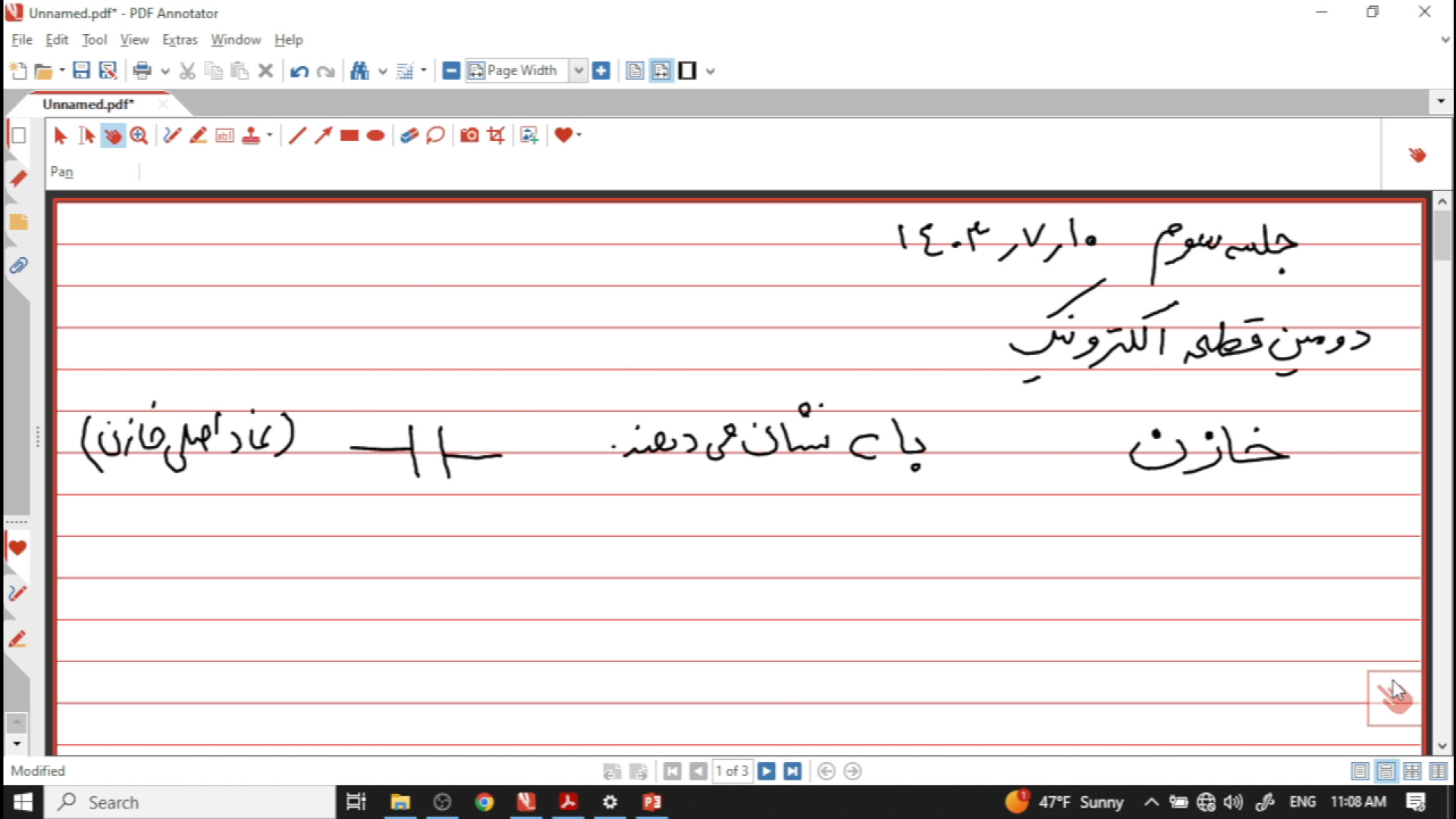Image resolution: width=1456 pixels, height=819 pixels.
Task: Expand the document tab list dropdown
Action: 1440,102
